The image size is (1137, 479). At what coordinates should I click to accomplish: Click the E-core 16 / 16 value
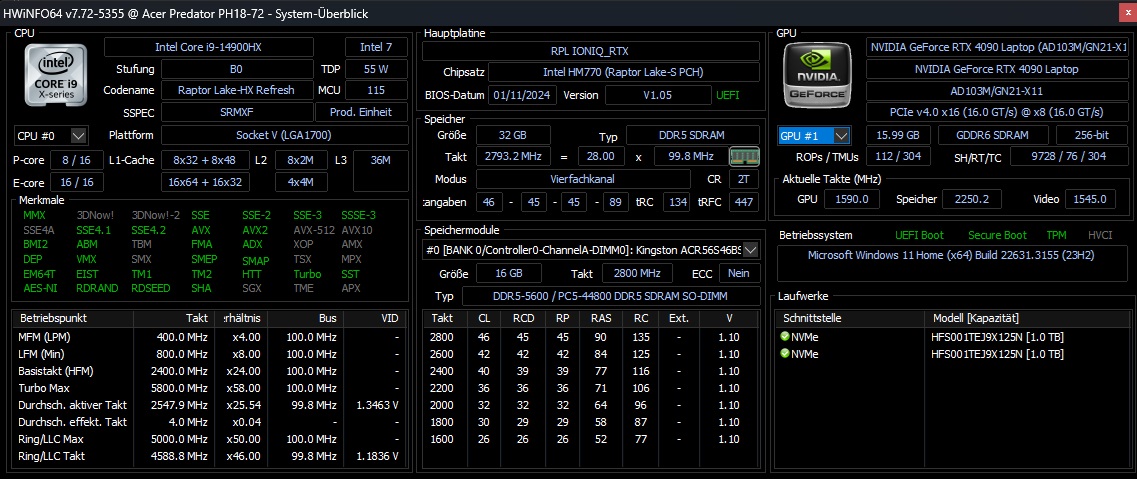click(x=76, y=182)
